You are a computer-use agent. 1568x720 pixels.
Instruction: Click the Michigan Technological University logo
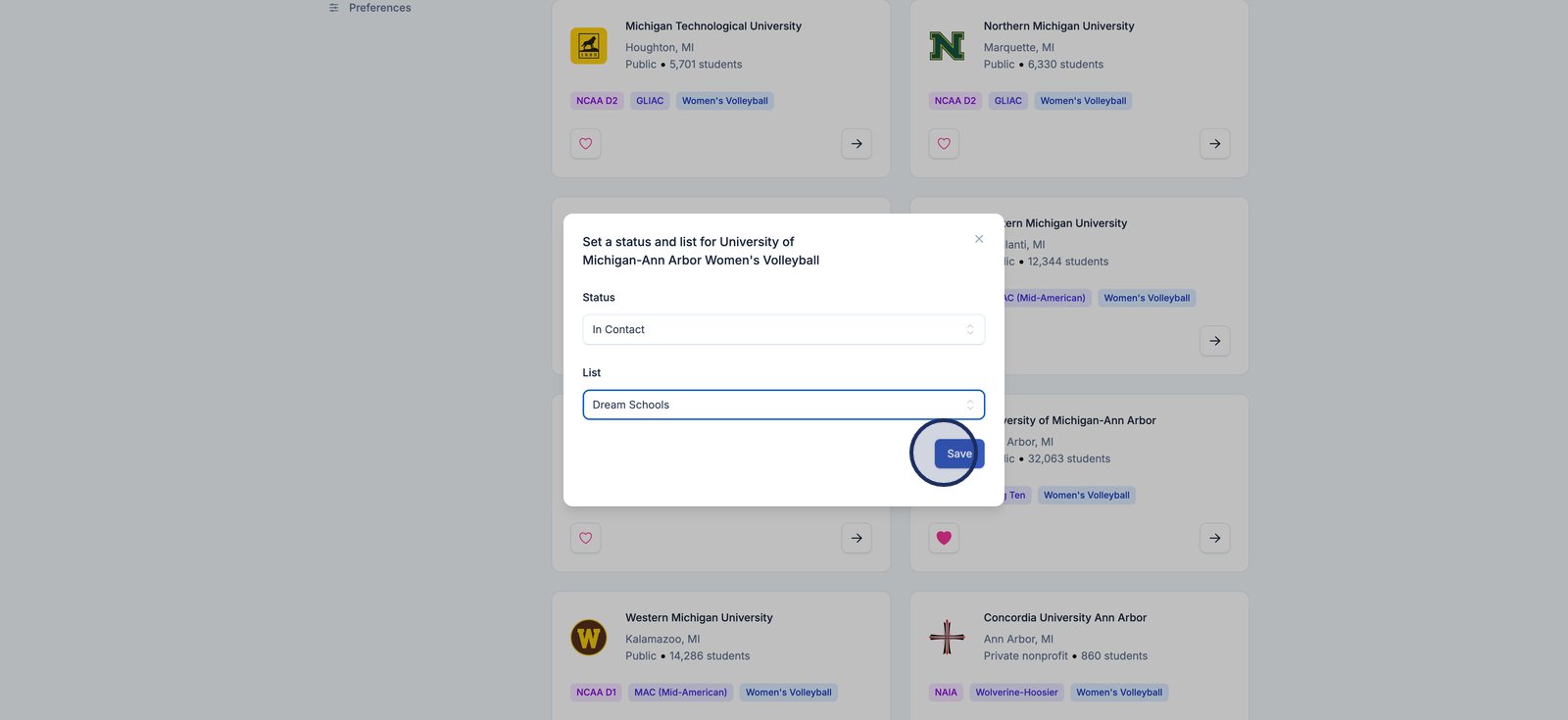tap(589, 46)
